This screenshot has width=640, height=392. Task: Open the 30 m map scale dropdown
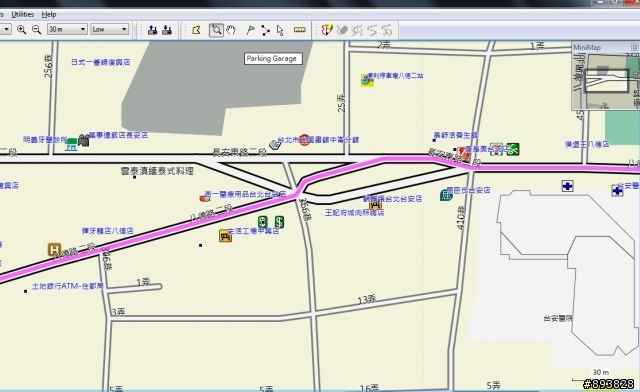tap(67, 29)
